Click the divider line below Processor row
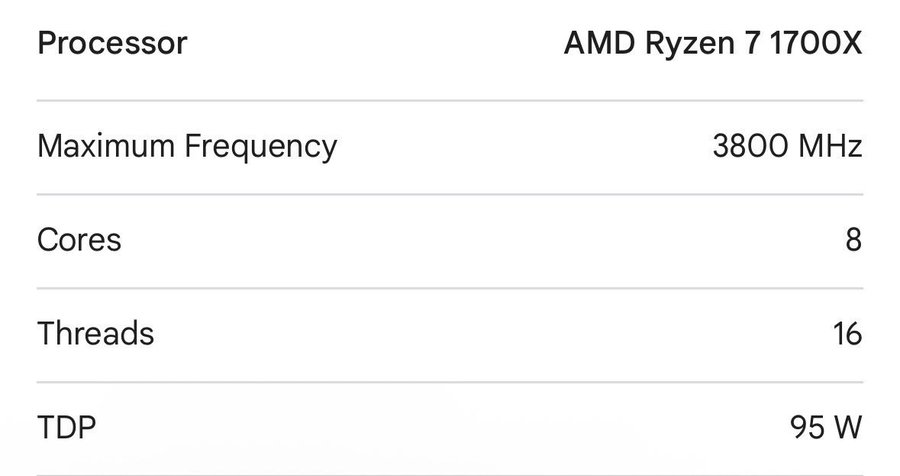900x476 pixels. tap(450, 100)
